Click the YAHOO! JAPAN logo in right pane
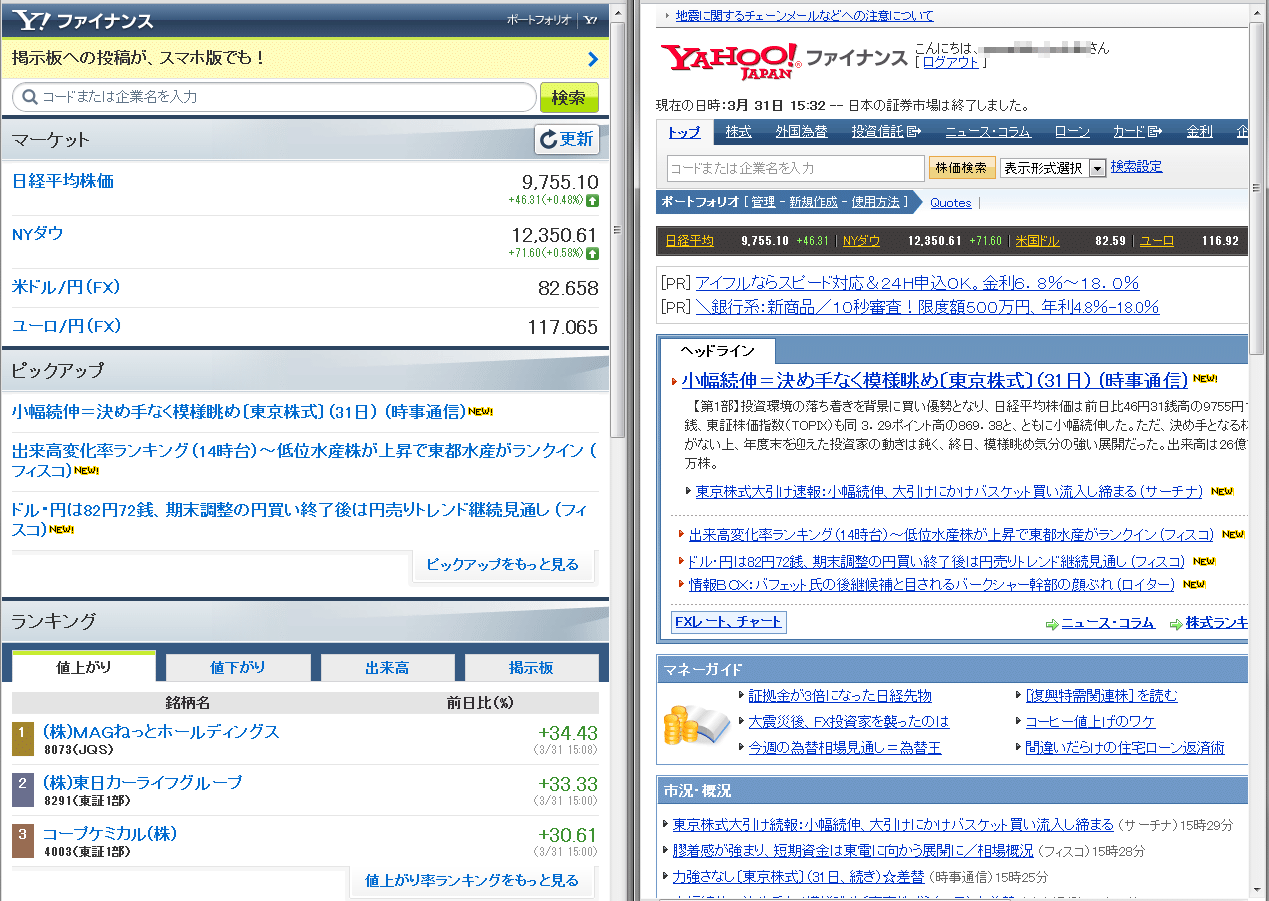This screenshot has height=901, width=1269. [730, 60]
